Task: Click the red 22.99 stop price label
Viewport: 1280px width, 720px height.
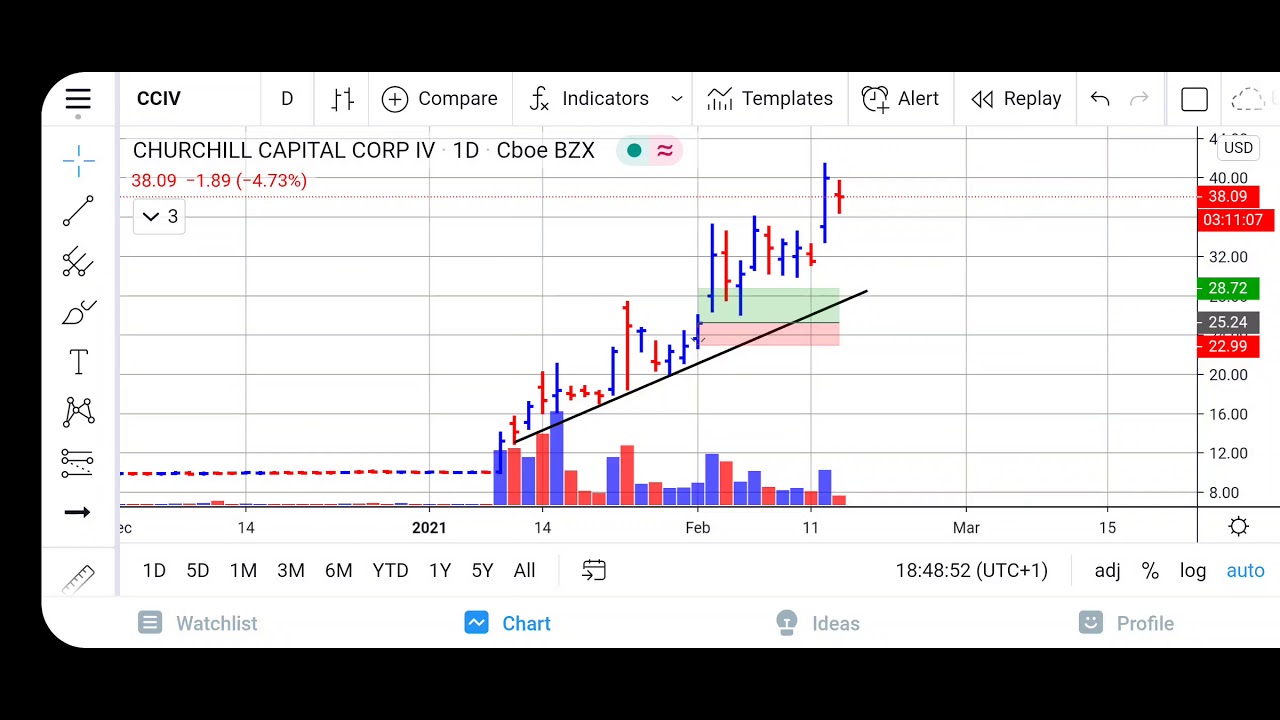Action: pos(1227,346)
